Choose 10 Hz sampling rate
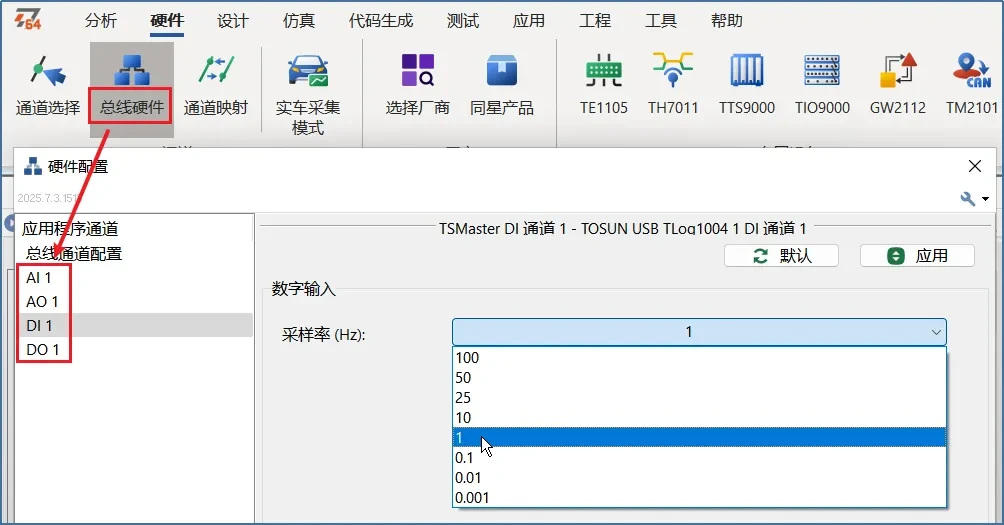The height and width of the screenshot is (525, 1004). [x=699, y=417]
